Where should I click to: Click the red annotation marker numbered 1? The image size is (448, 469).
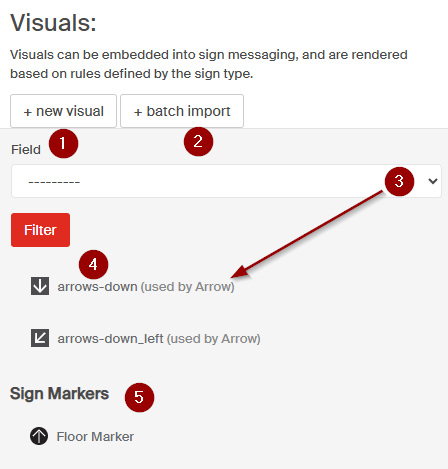(63, 144)
